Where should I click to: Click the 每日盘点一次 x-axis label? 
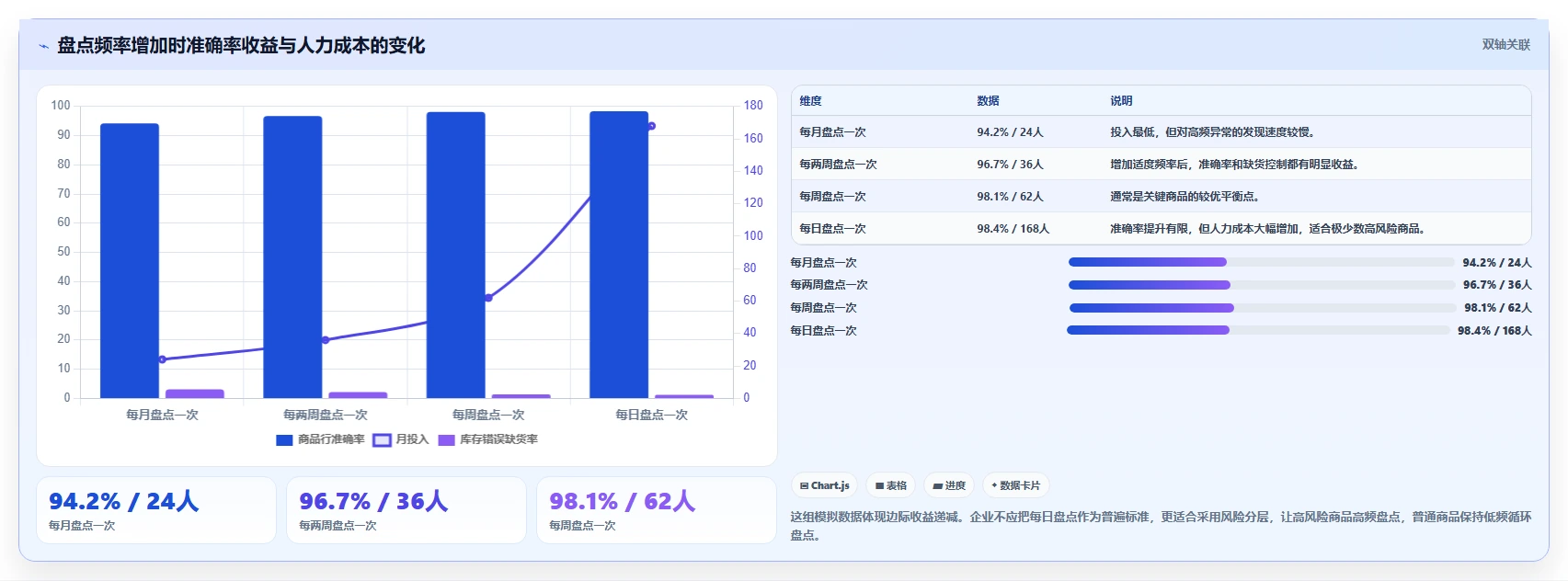[x=652, y=415]
